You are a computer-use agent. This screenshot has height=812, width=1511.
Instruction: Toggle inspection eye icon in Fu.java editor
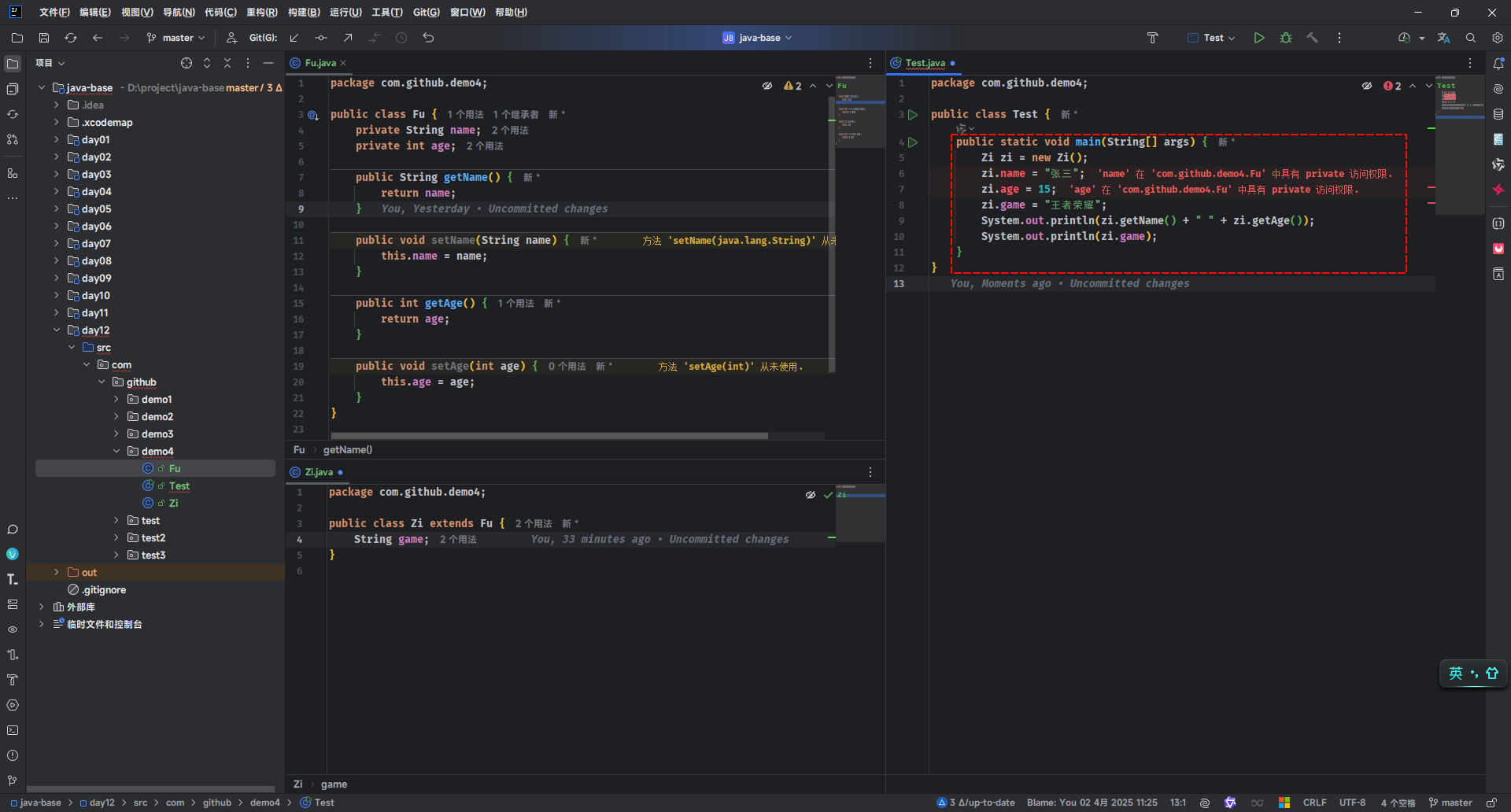(x=767, y=86)
